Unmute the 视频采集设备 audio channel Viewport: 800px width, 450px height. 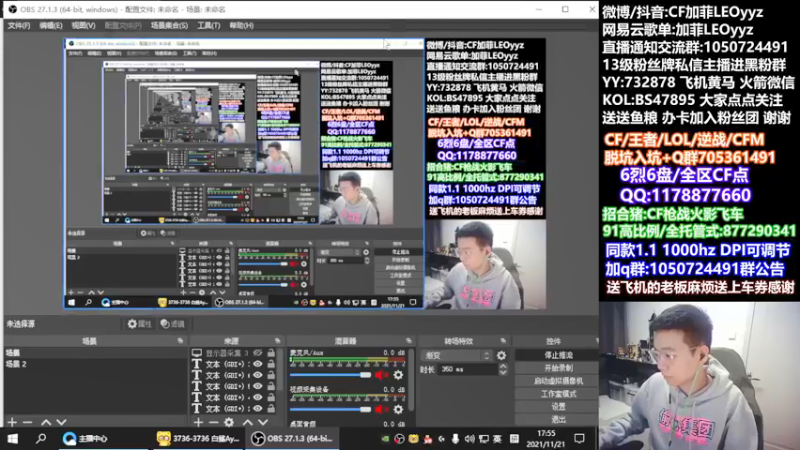pos(381,409)
